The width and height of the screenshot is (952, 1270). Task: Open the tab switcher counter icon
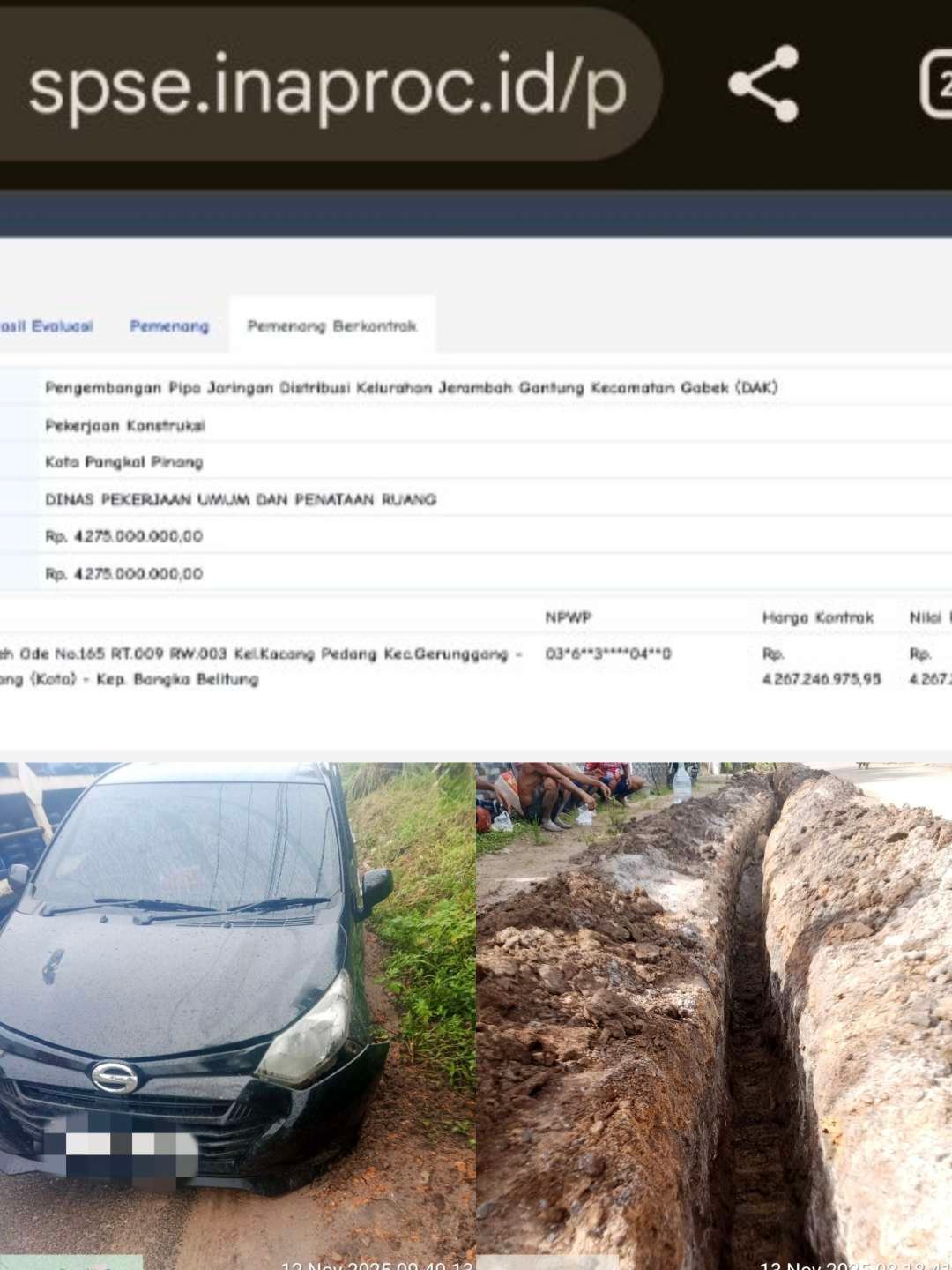click(936, 84)
